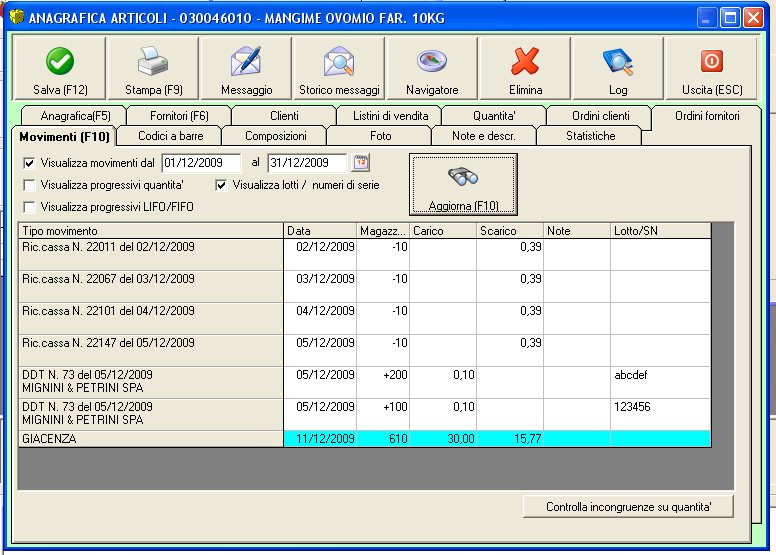Open the calendar date picker icon
The height and width of the screenshot is (555, 776).
coord(361,163)
